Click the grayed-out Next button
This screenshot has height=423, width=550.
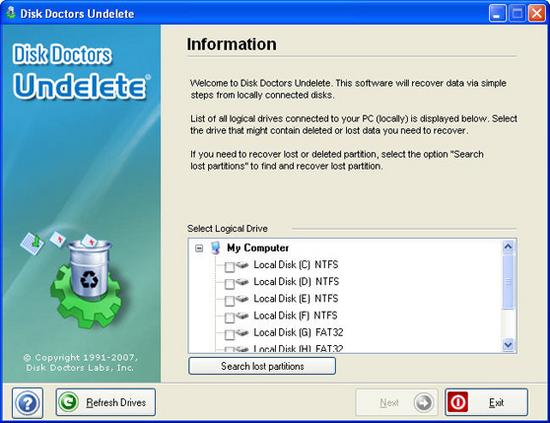[x=397, y=402]
